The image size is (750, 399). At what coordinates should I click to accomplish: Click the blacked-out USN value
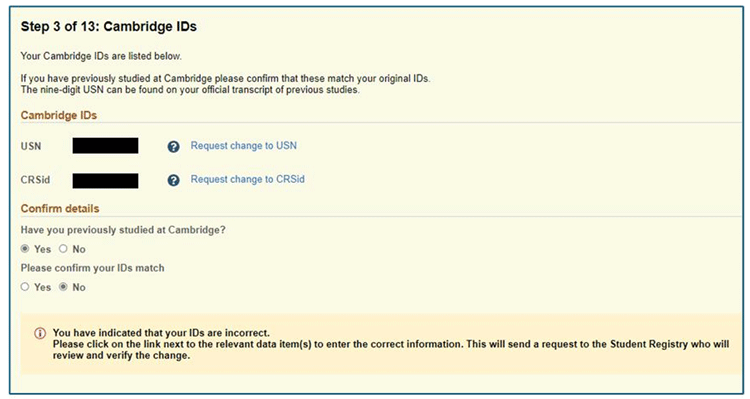pyautogui.click(x=105, y=145)
